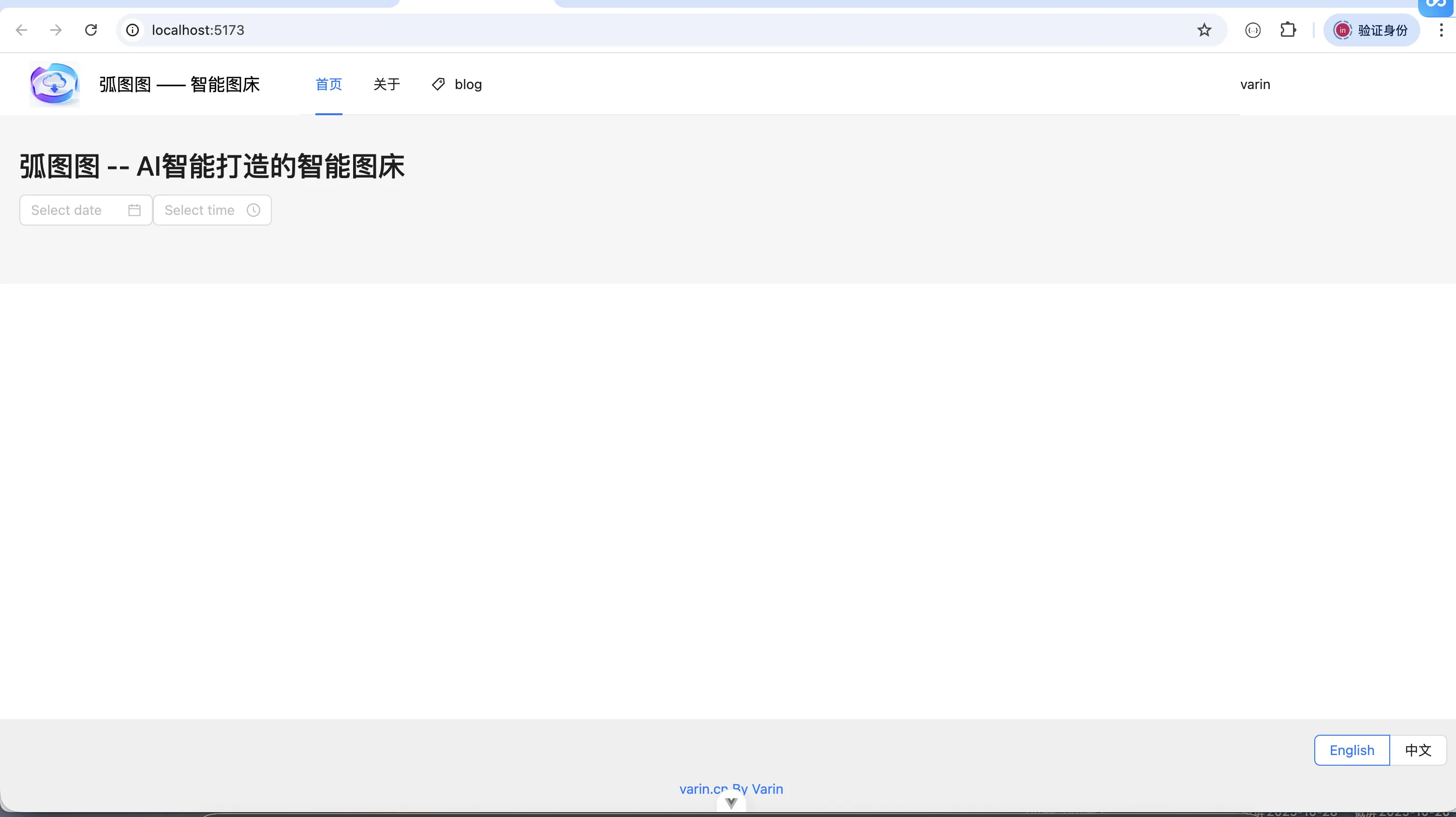Screen dimensions: 1456x817
Task: Open the varin user menu
Action: coord(1255,84)
